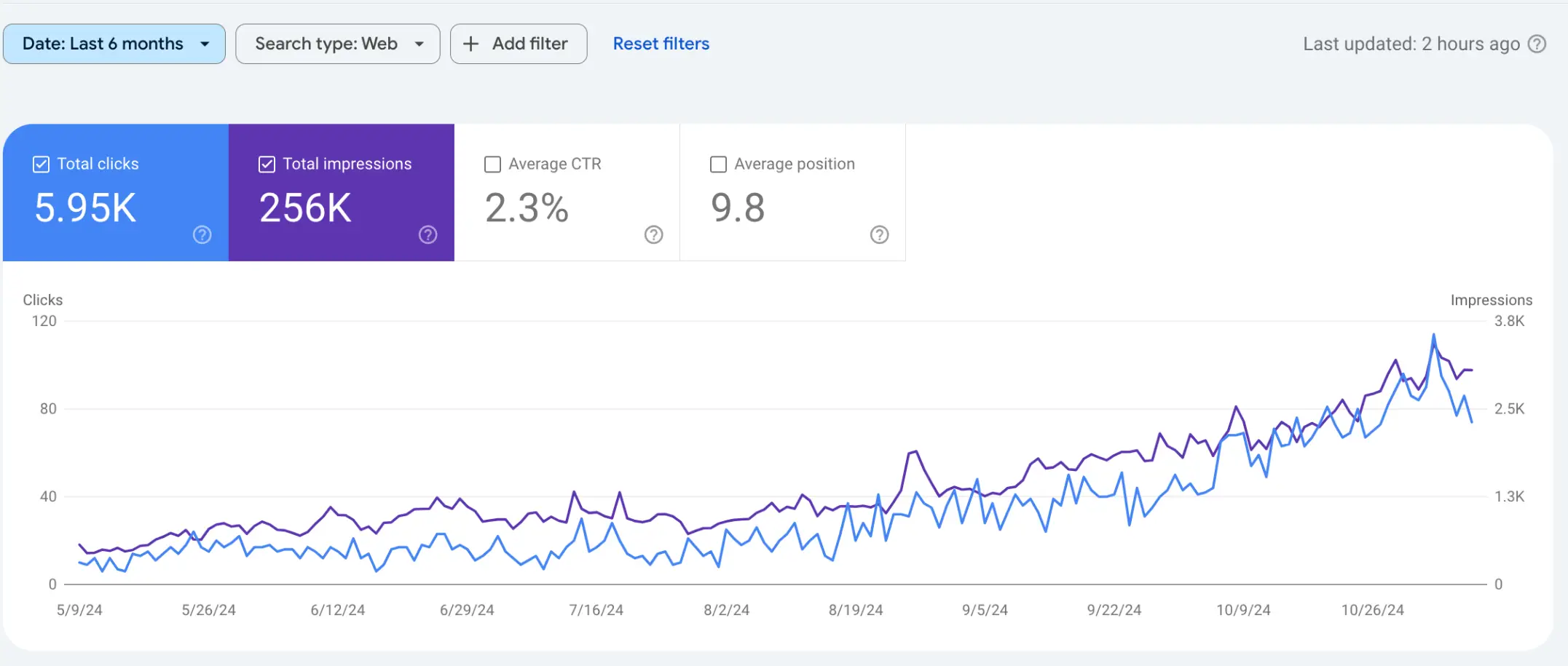Click the 5.95K total clicks value
The width and height of the screenshot is (1568, 666).
click(x=85, y=208)
